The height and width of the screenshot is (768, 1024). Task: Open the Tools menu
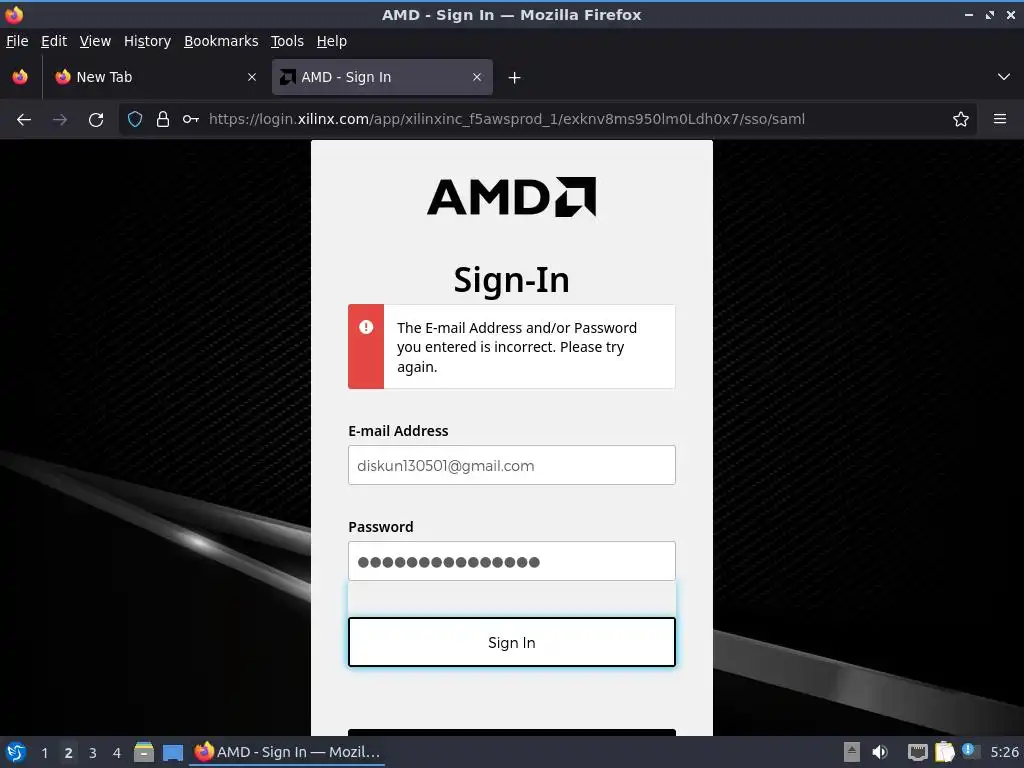tap(287, 41)
